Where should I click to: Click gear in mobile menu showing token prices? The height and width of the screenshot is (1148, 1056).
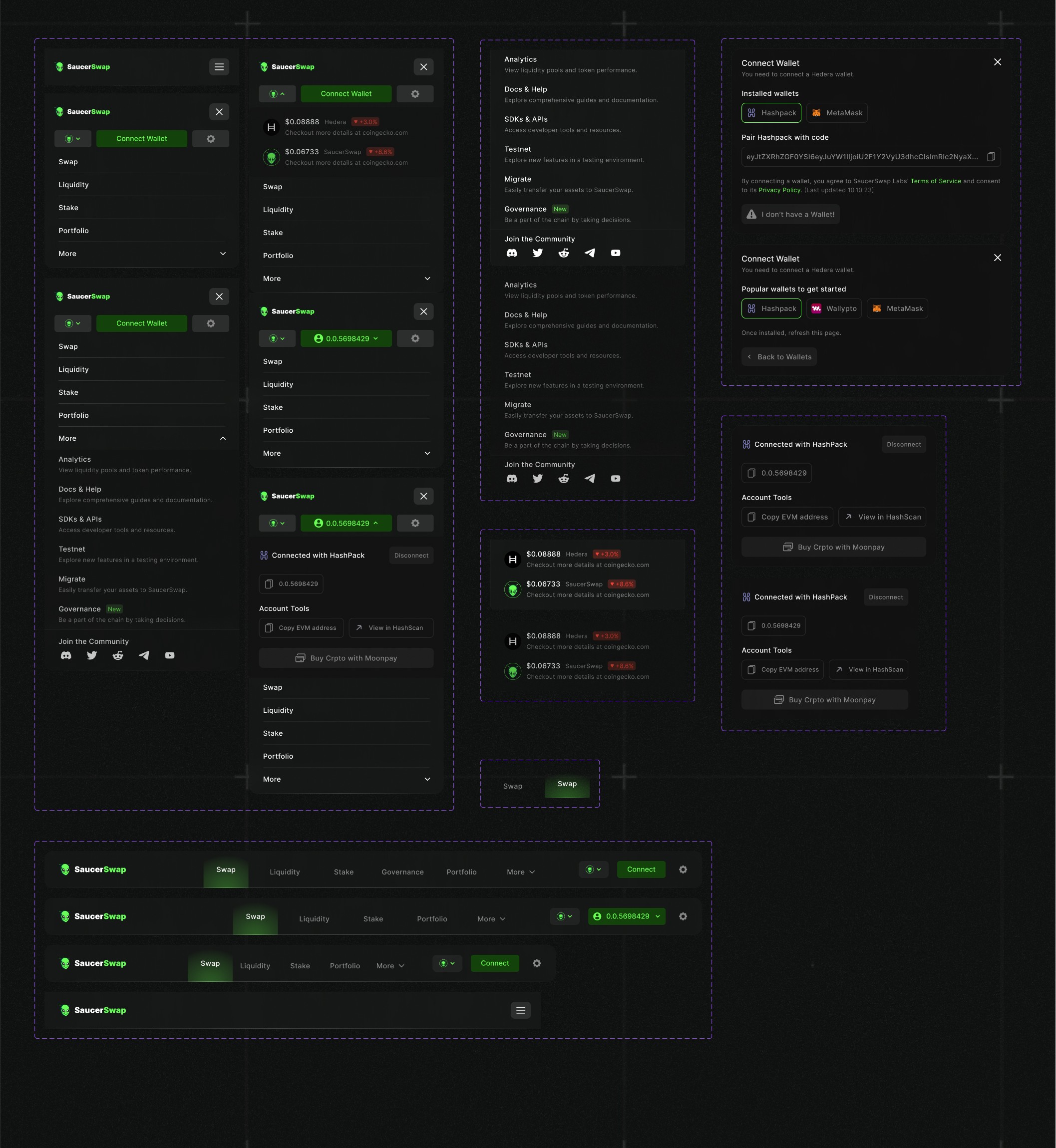click(415, 94)
